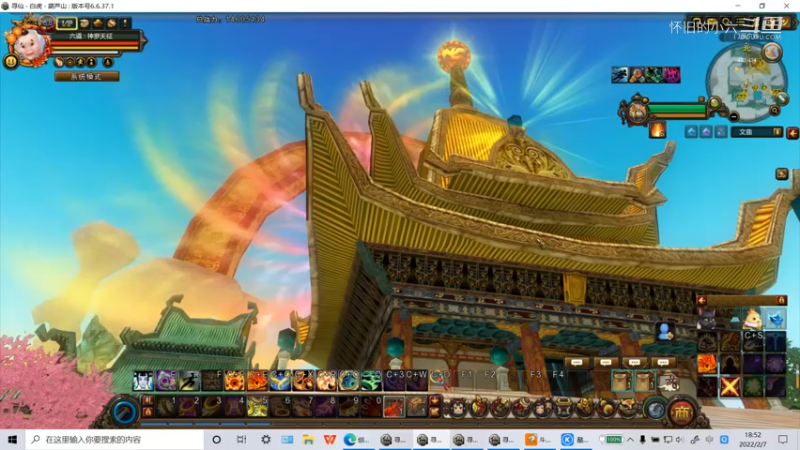Click the skill slot labeled C+W
Viewport: 800px width, 450px height.
tap(417, 381)
